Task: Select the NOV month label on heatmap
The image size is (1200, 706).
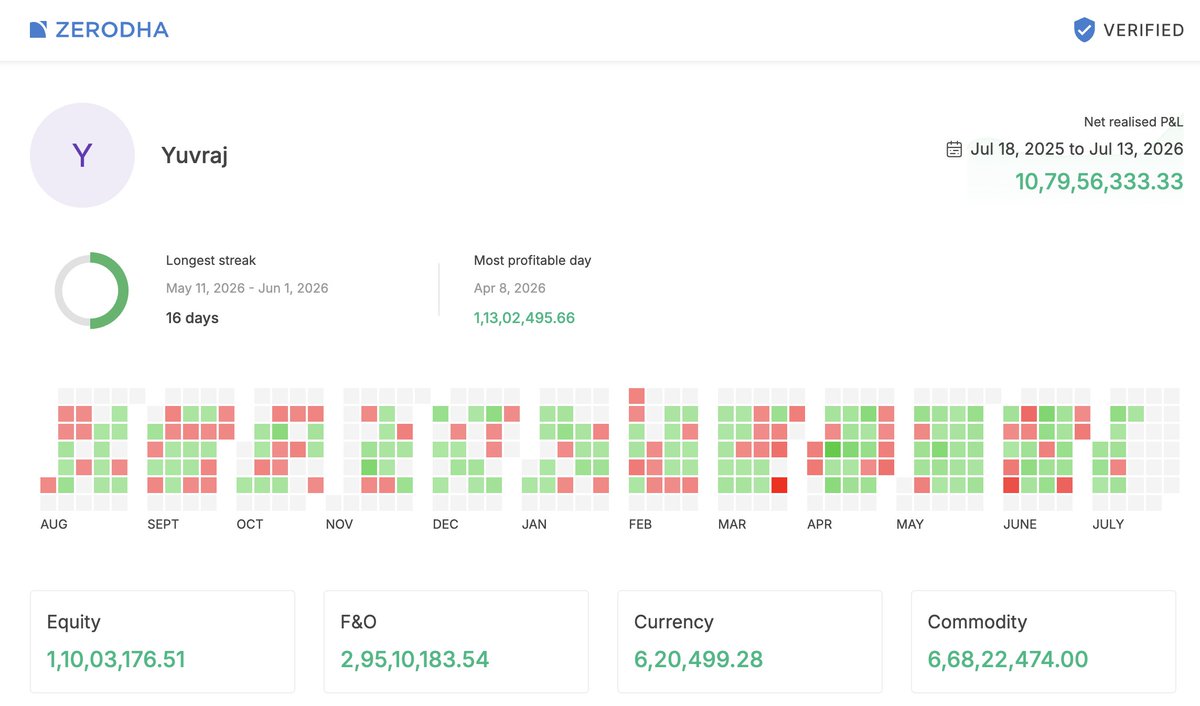Action: (x=340, y=524)
